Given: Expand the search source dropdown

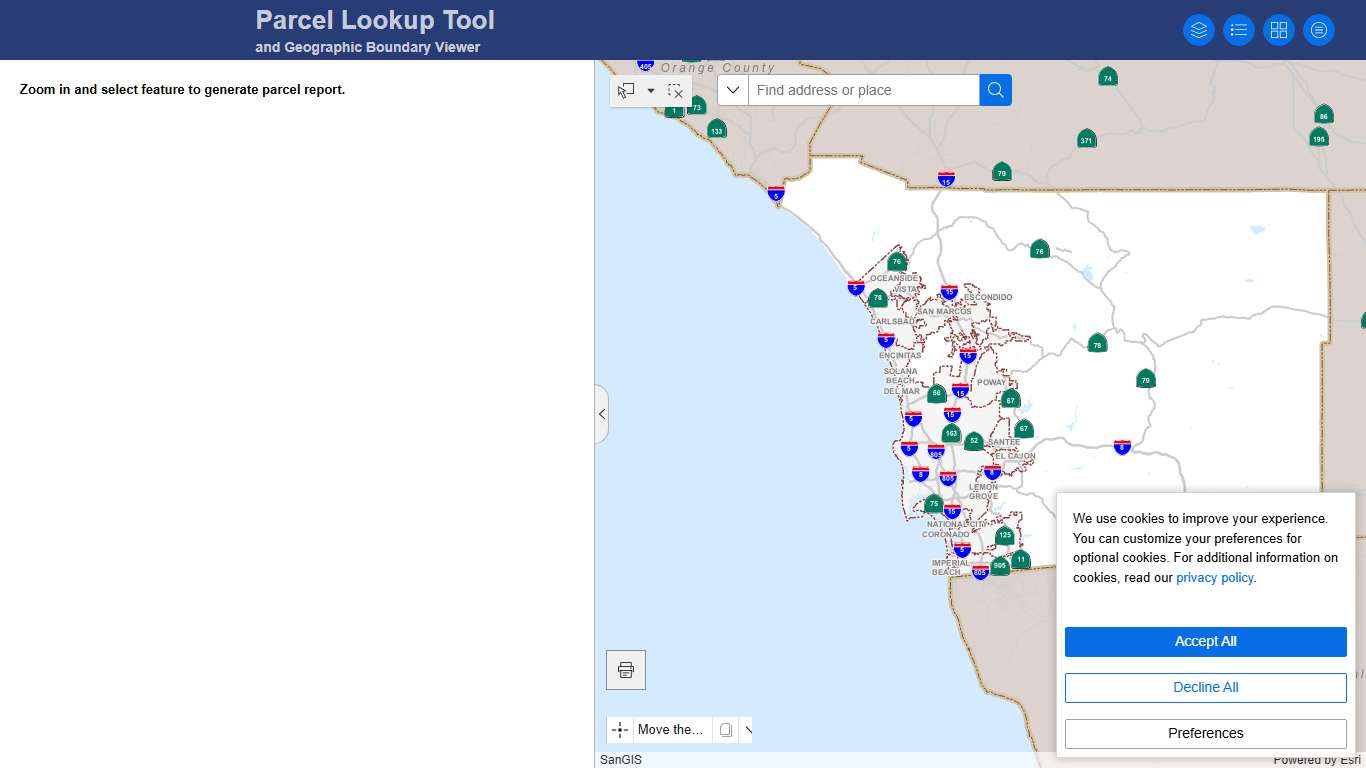Looking at the screenshot, I should [733, 90].
